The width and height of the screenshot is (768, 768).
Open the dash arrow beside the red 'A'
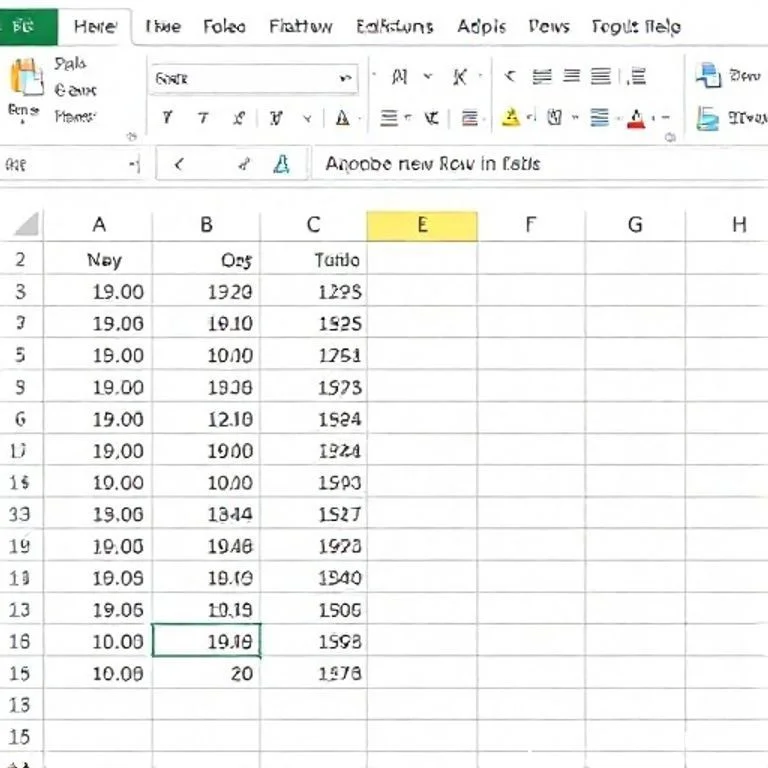(x=665, y=118)
